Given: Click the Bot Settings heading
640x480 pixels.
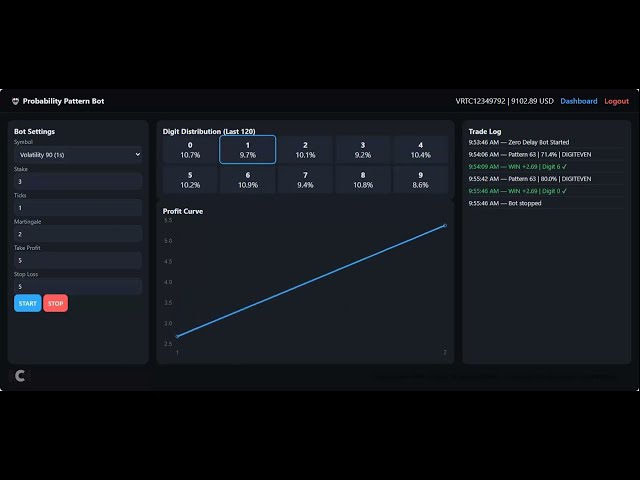Looking at the screenshot, I should pyautogui.click(x=34, y=131).
